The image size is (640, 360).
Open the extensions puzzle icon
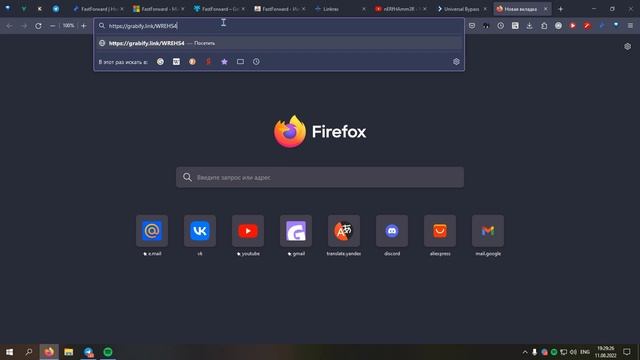coord(544,26)
